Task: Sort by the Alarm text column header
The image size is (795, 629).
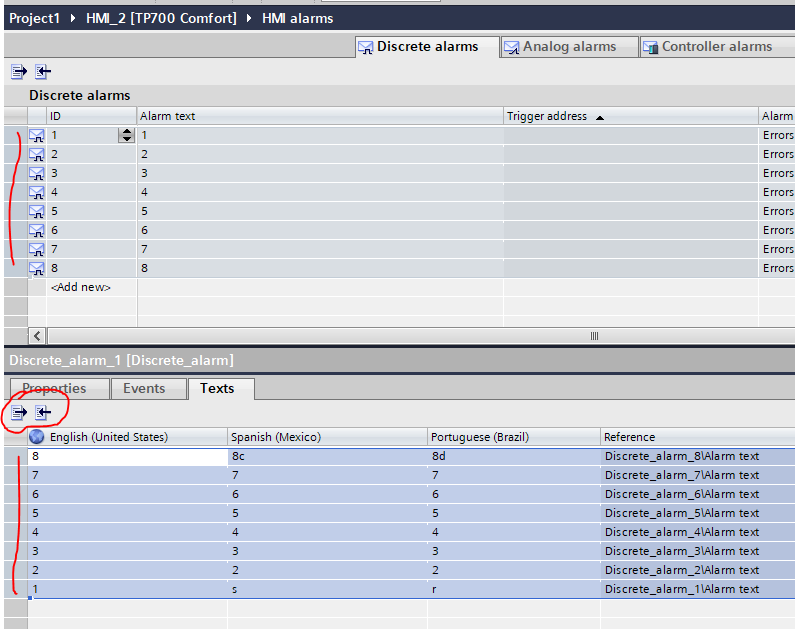Action: coord(320,116)
